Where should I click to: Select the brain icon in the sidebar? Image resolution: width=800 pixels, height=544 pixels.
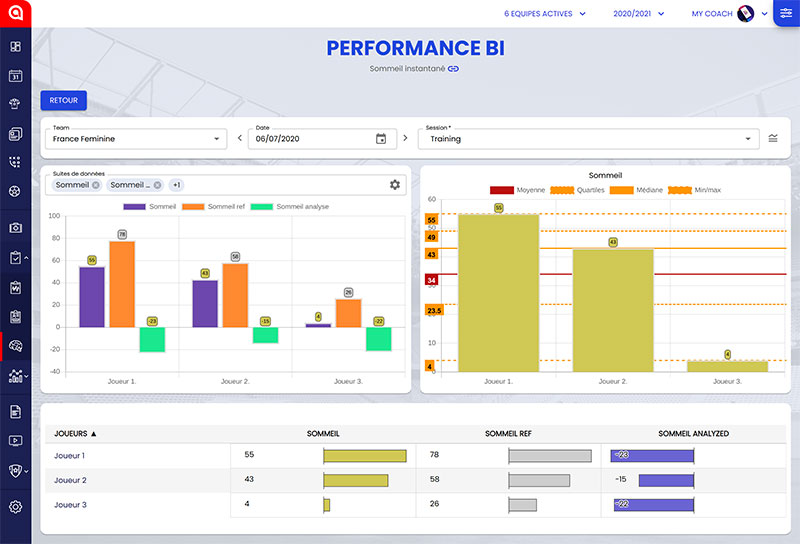[15, 346]
